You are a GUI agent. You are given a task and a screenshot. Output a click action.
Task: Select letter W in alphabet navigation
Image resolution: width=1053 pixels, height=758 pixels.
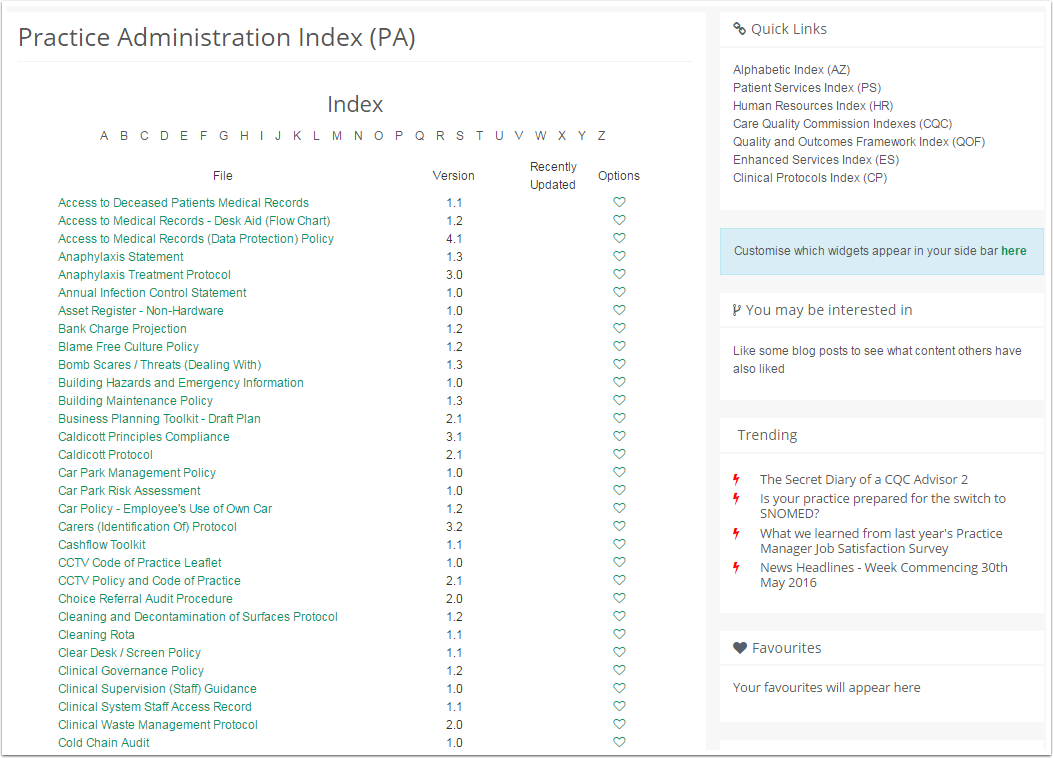(540, 136)
